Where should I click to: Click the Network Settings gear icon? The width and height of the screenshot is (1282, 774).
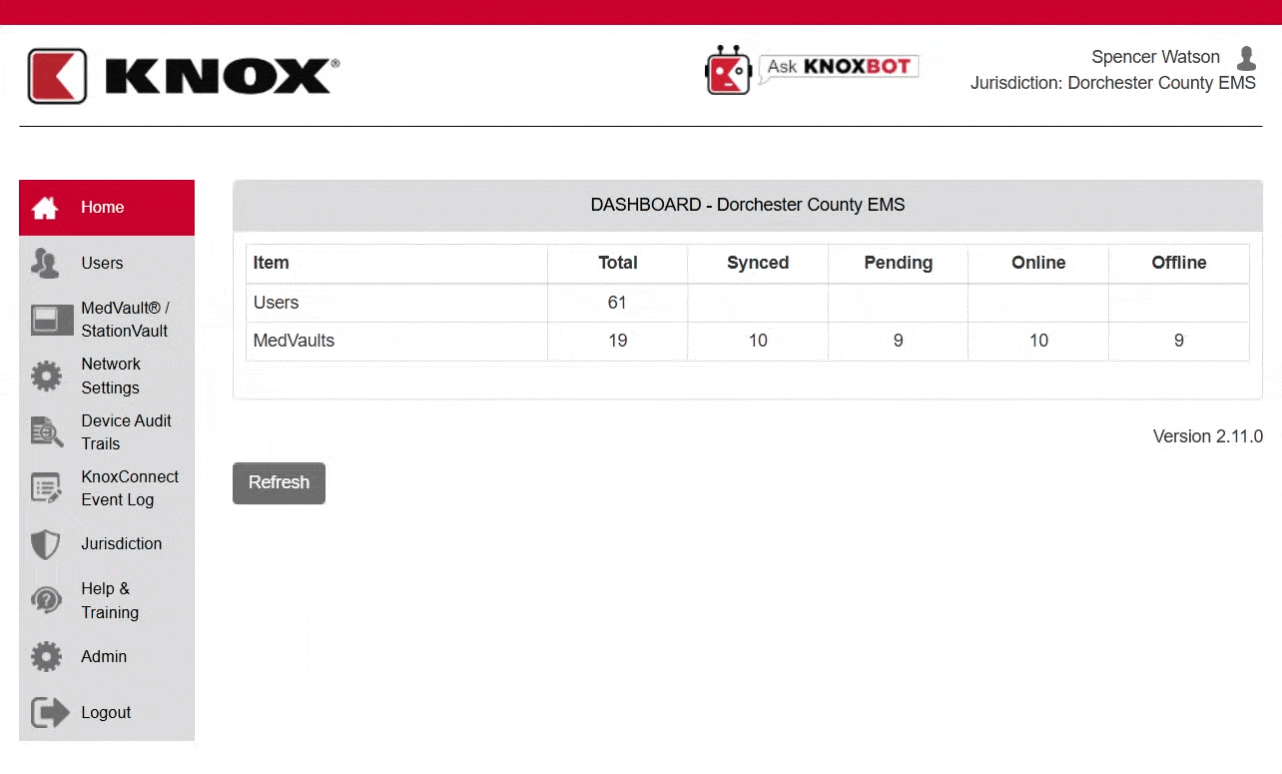pyautogui.click(x=46, y=376)
